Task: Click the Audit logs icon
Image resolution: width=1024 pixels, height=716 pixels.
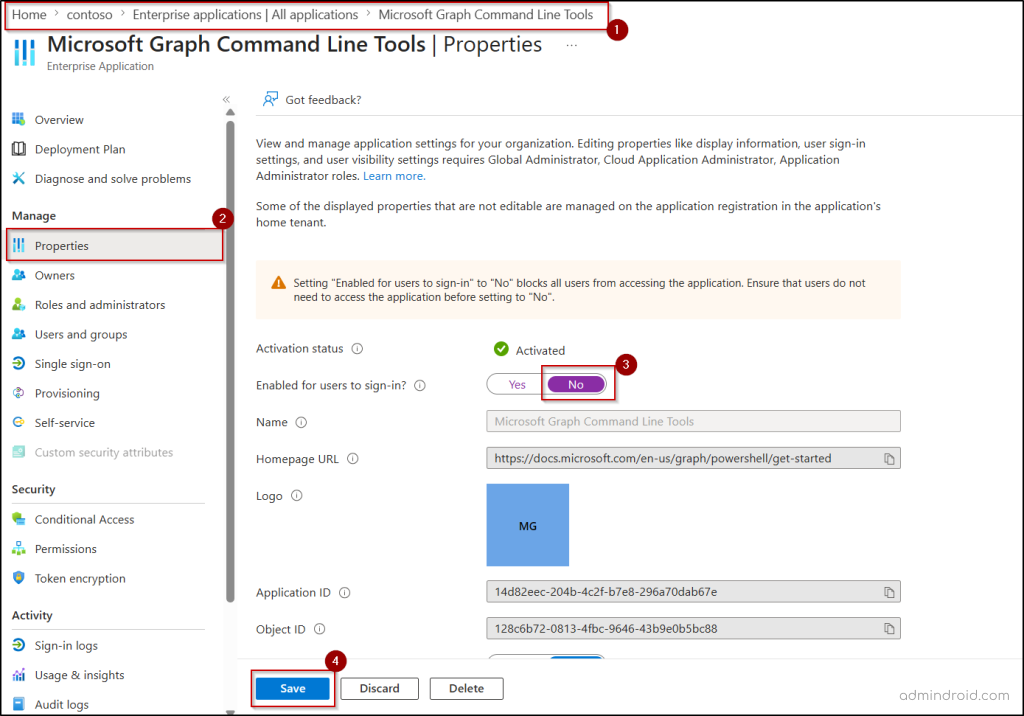Action: (x=18, y=704)
